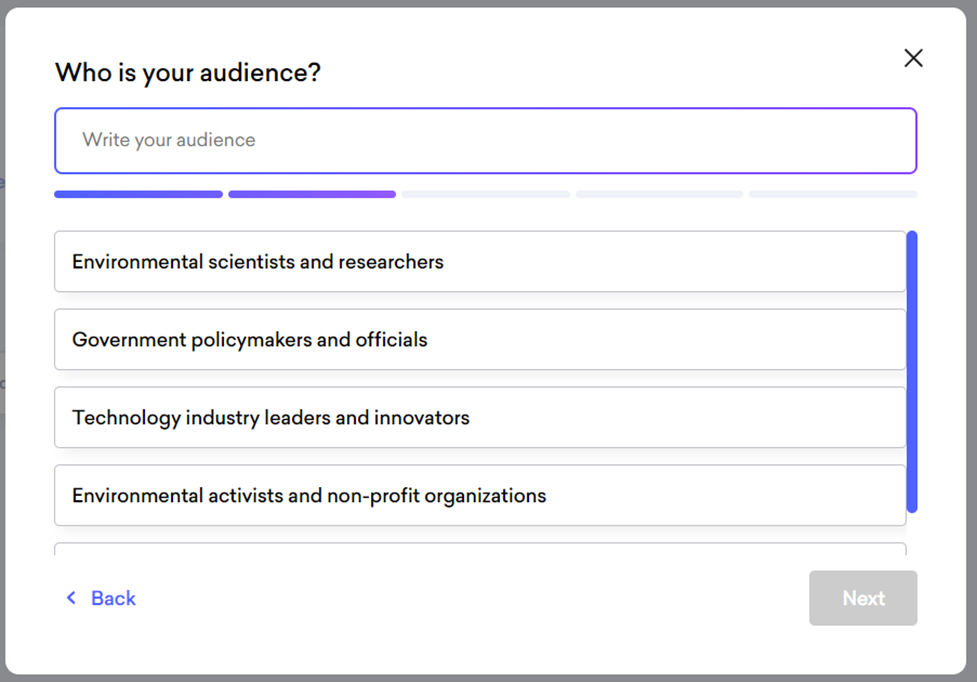Screen dimensions: 977x682
Task: Click scrollbar track below the blue thumb
Action: [911, 535]
